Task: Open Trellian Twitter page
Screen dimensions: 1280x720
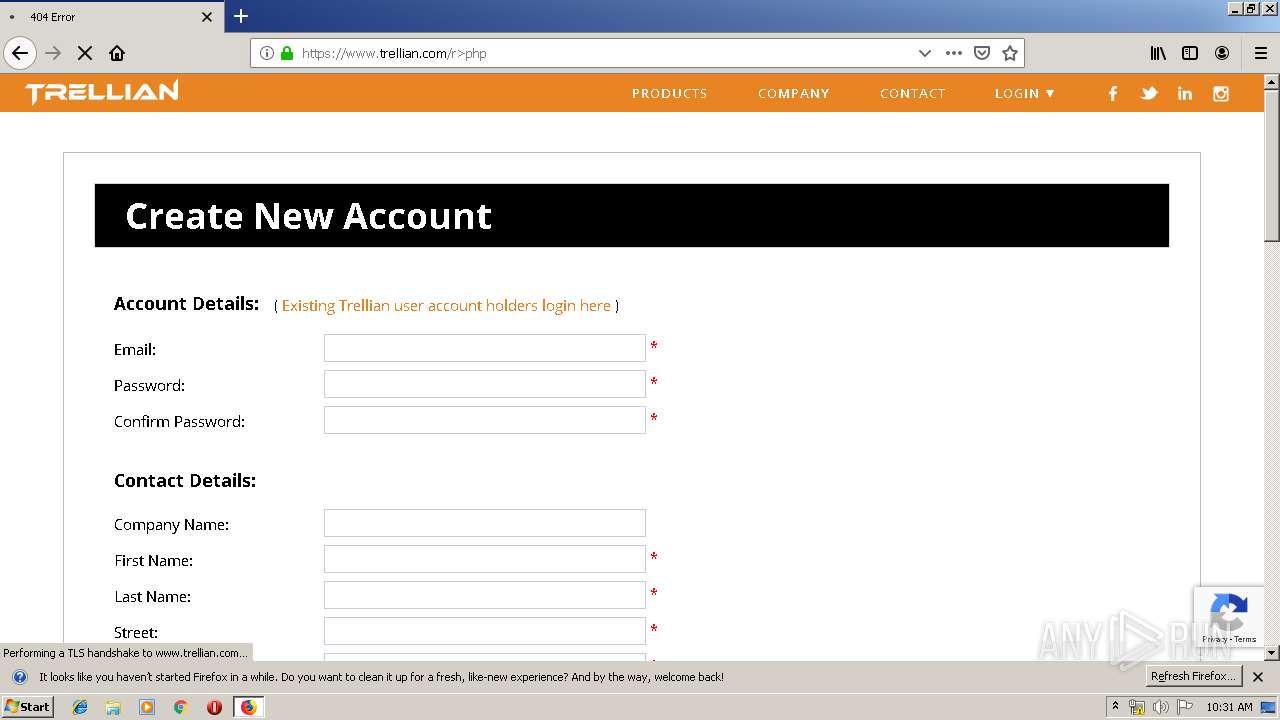Action: pyautogui.click(x=1149, y=93)
